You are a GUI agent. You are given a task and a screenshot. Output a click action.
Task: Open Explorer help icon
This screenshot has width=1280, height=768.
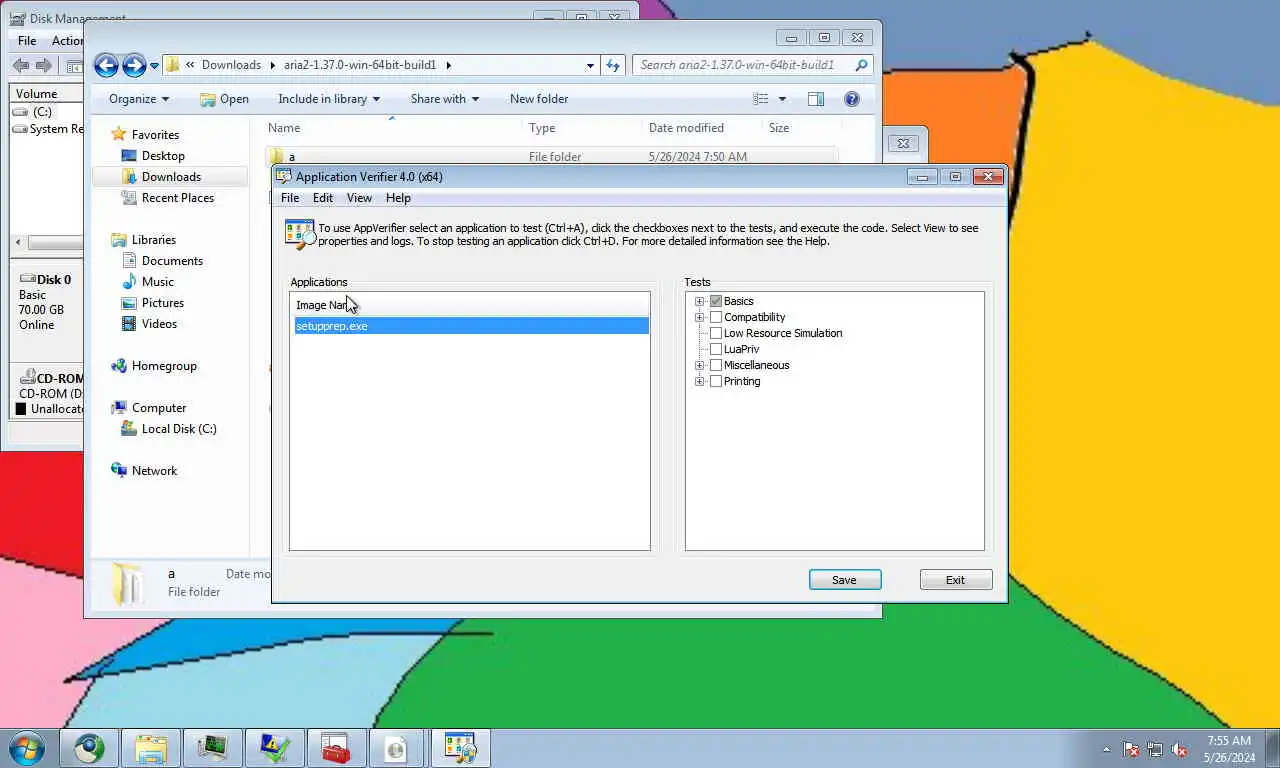coord(852,99)
